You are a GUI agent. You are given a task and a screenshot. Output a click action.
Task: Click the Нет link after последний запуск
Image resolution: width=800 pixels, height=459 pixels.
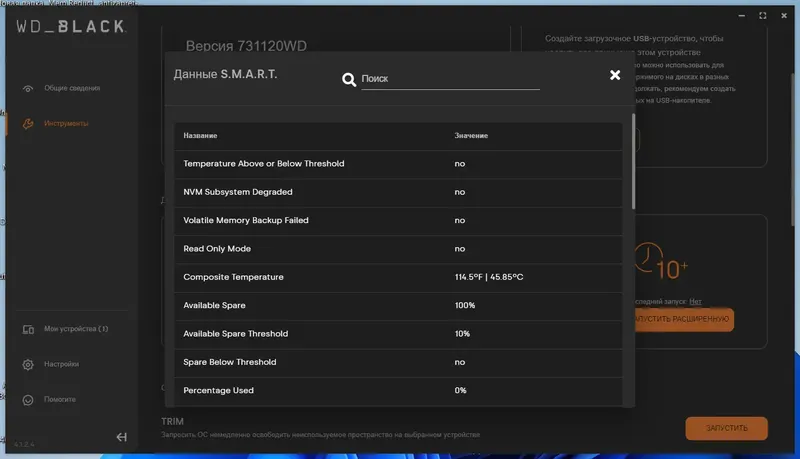pyautogui.click(x=696, y=301)
